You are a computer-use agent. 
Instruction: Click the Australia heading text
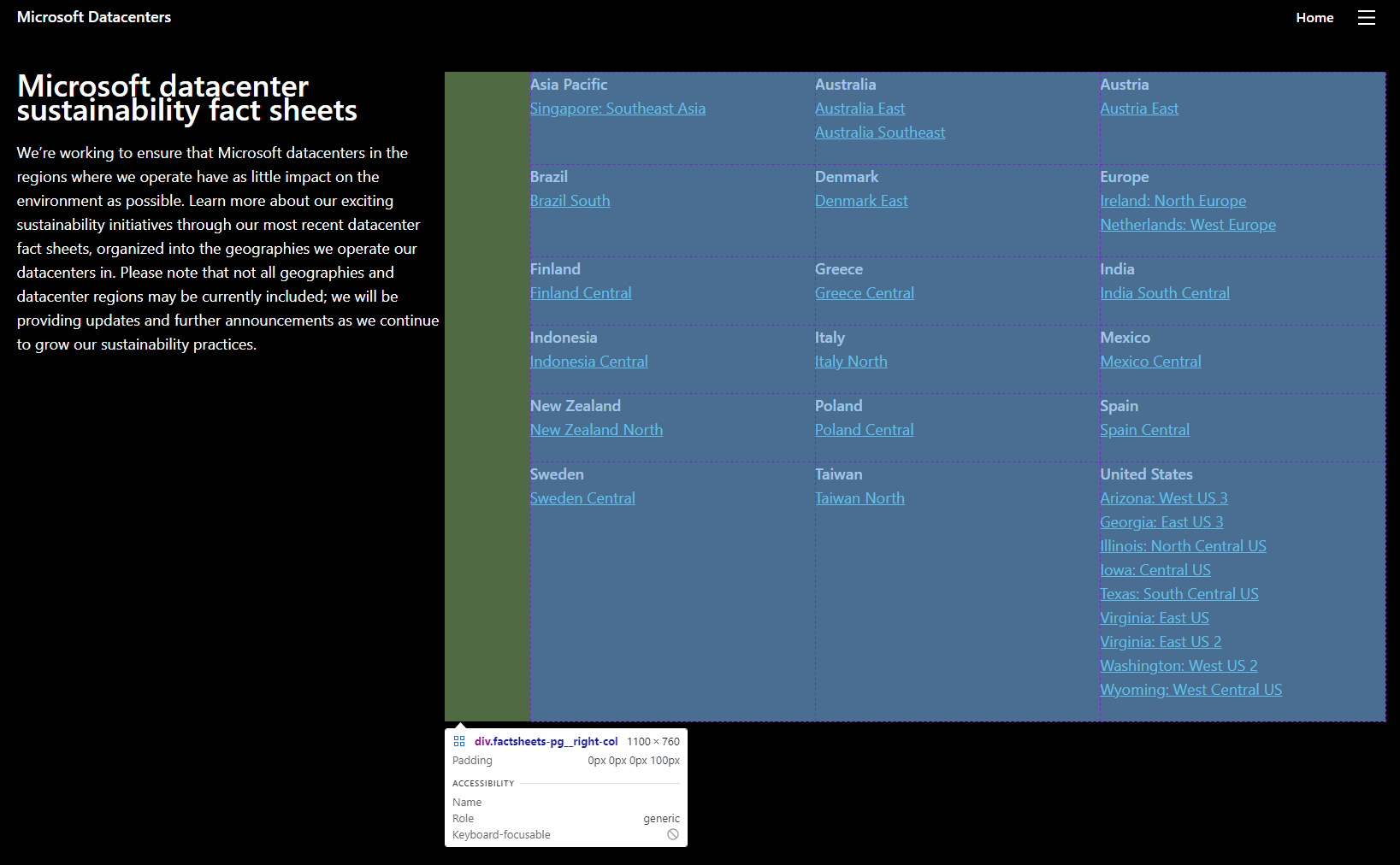pos(845,85)
